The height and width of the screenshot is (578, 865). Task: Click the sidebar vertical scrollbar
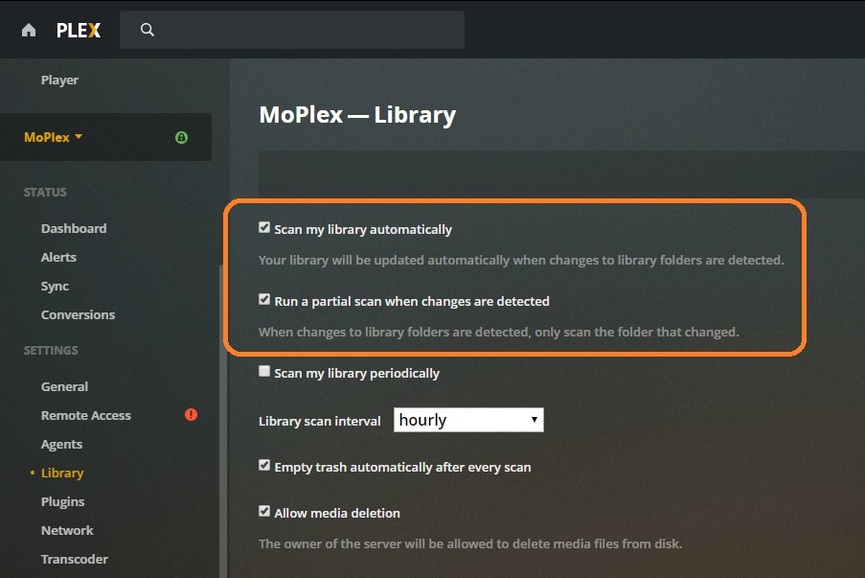pyautogui.click(x=223, y=421)
